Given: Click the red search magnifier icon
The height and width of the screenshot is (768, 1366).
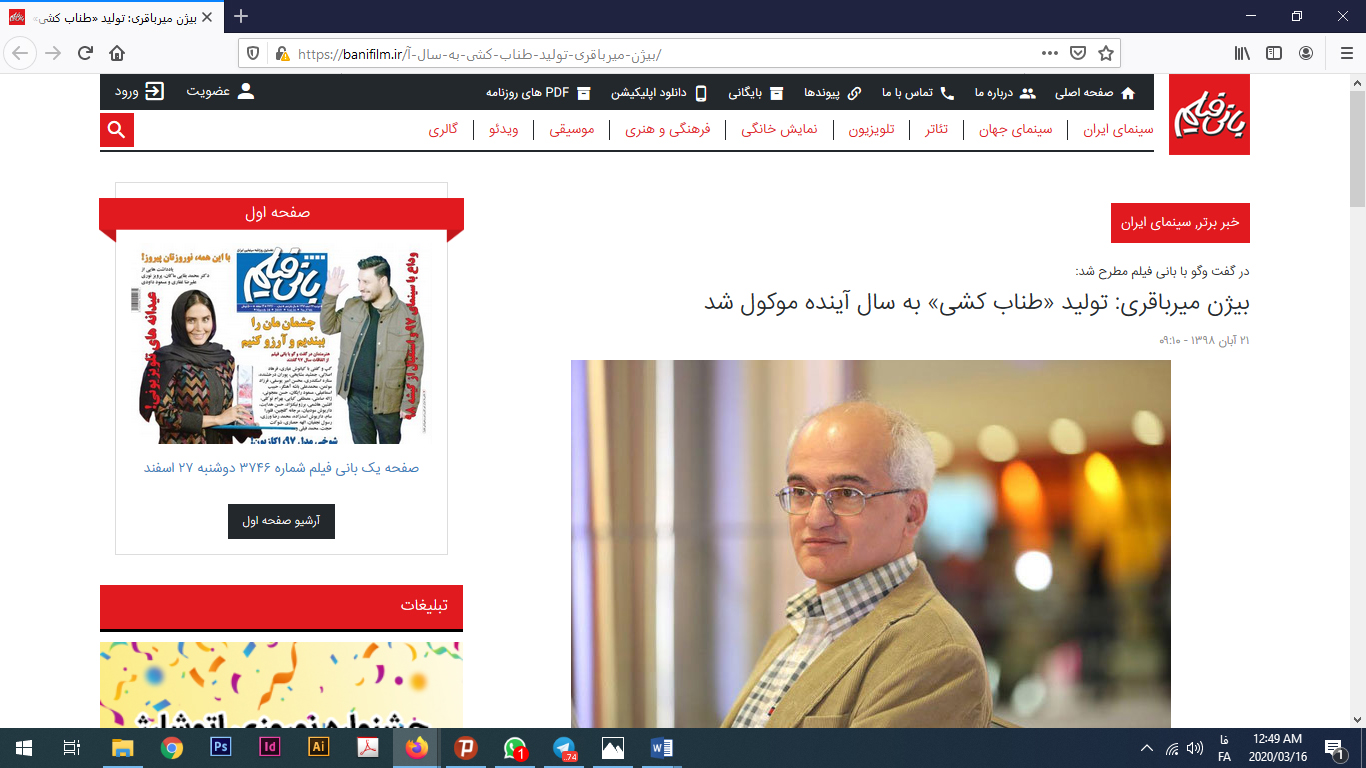Looking at the screenshot, I should [x=117, y=130].
